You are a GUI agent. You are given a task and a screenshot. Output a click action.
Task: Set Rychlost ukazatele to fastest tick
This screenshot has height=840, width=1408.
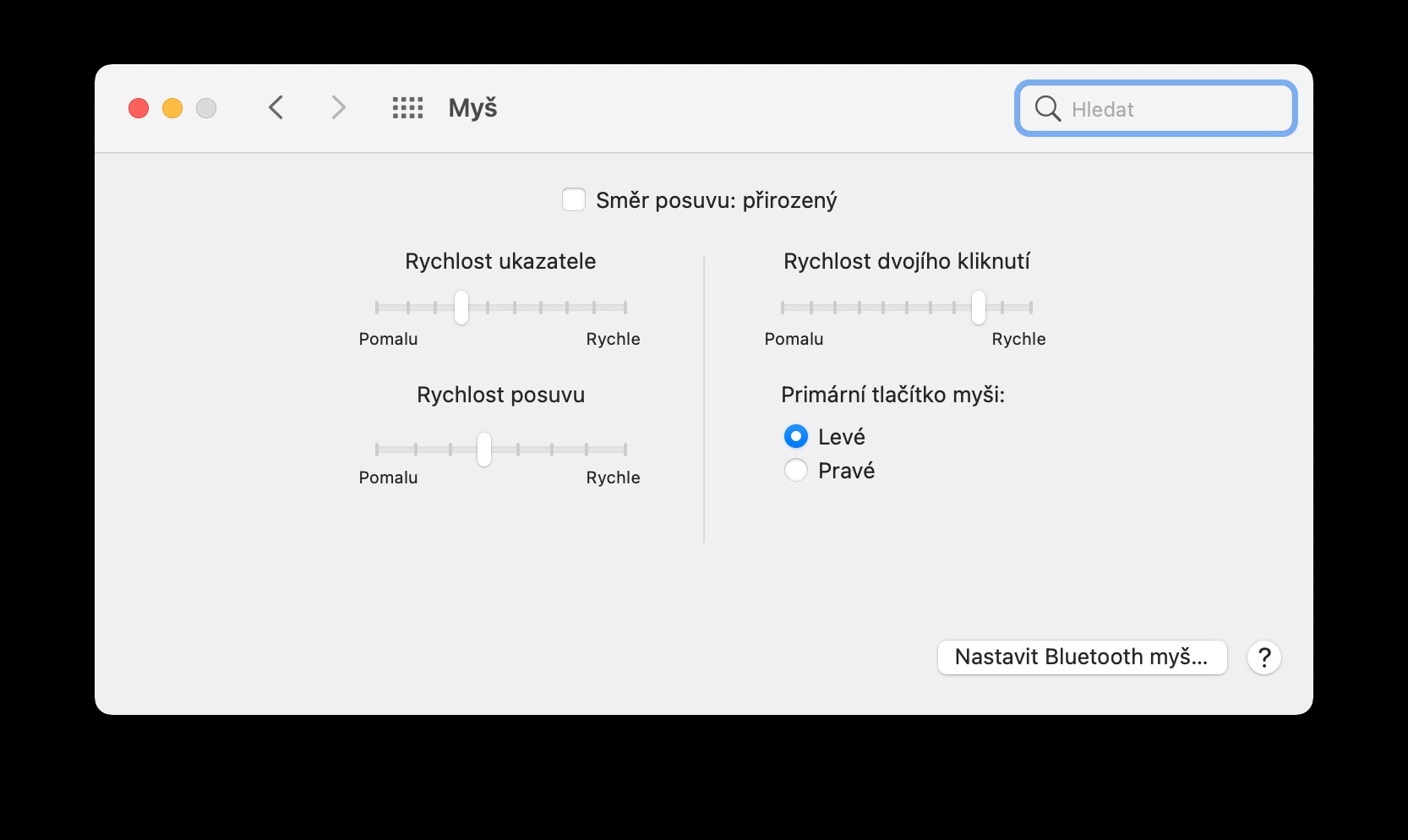625,308
